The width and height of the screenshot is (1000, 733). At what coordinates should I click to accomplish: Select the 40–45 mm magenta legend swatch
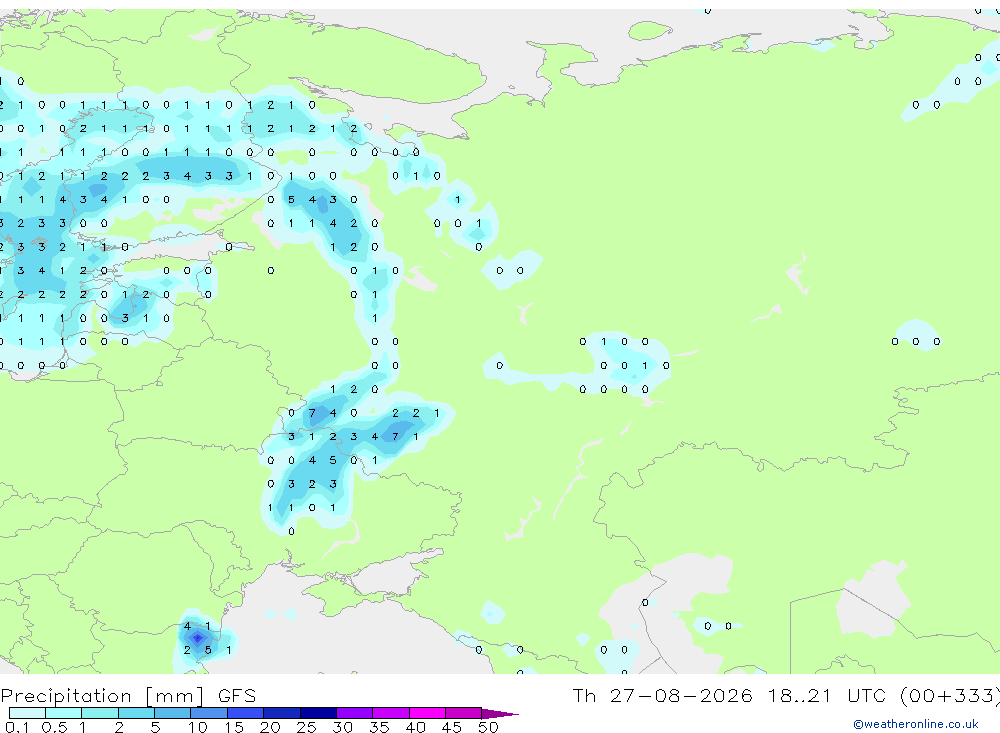(427, 713)
